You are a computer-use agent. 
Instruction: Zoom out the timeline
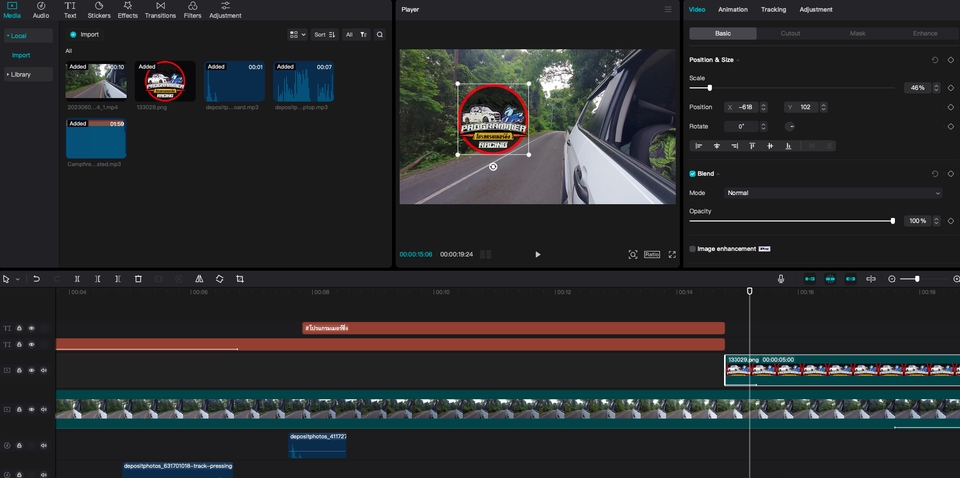coord(891,279)
